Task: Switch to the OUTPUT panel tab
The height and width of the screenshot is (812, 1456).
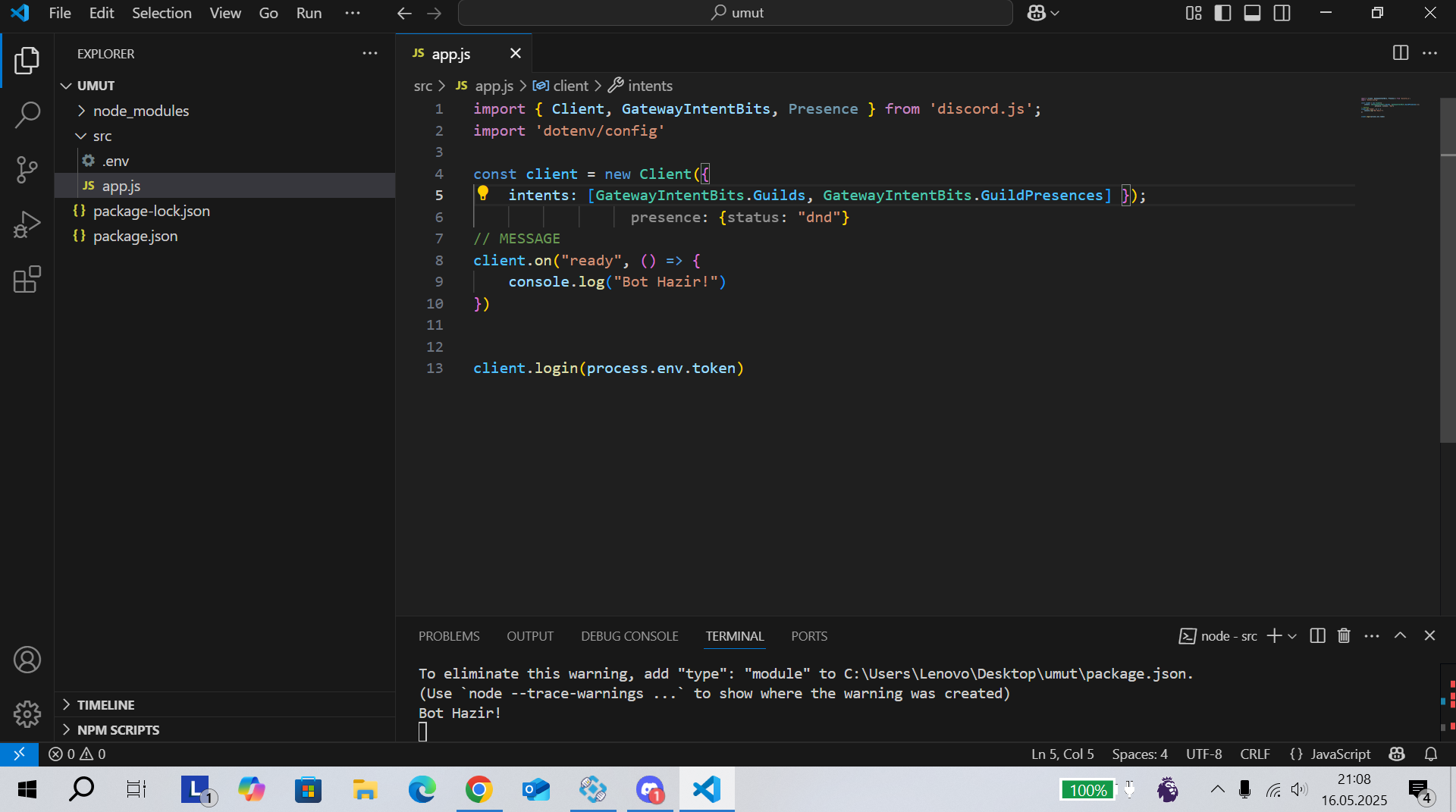Action: point(530,636)
